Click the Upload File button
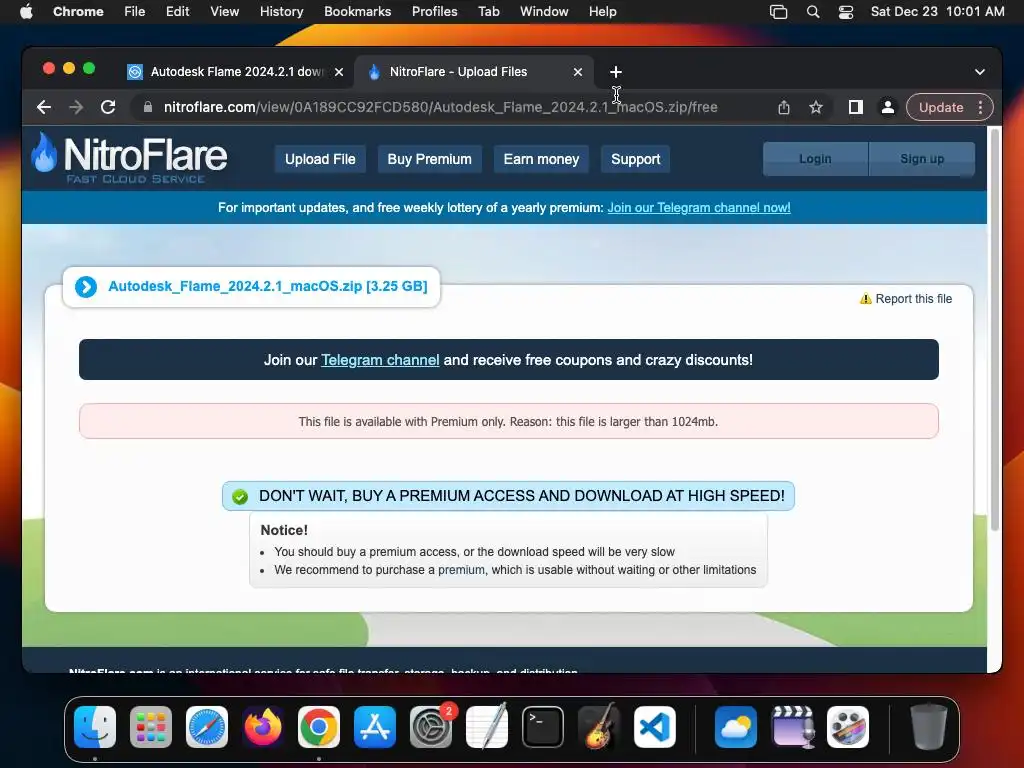Screen dimensions: 1024x768 [x=320, y=159]
